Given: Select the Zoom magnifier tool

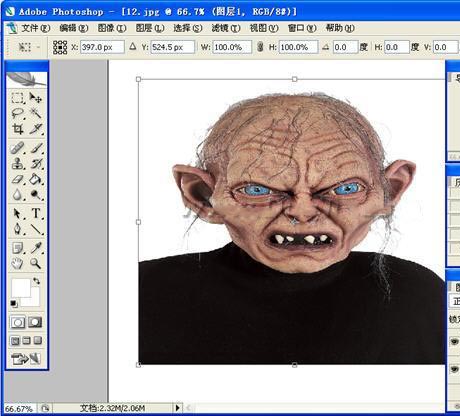Looking at the screenshot, I should pos(35,263).
